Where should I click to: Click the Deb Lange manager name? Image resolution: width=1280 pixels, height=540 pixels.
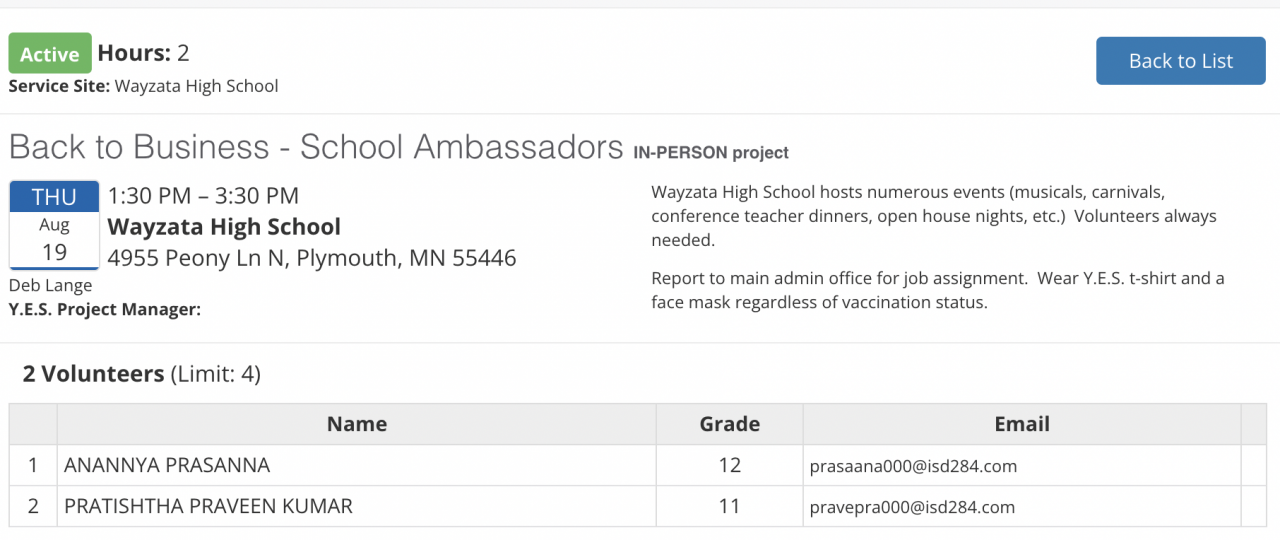tap(50, 286)
